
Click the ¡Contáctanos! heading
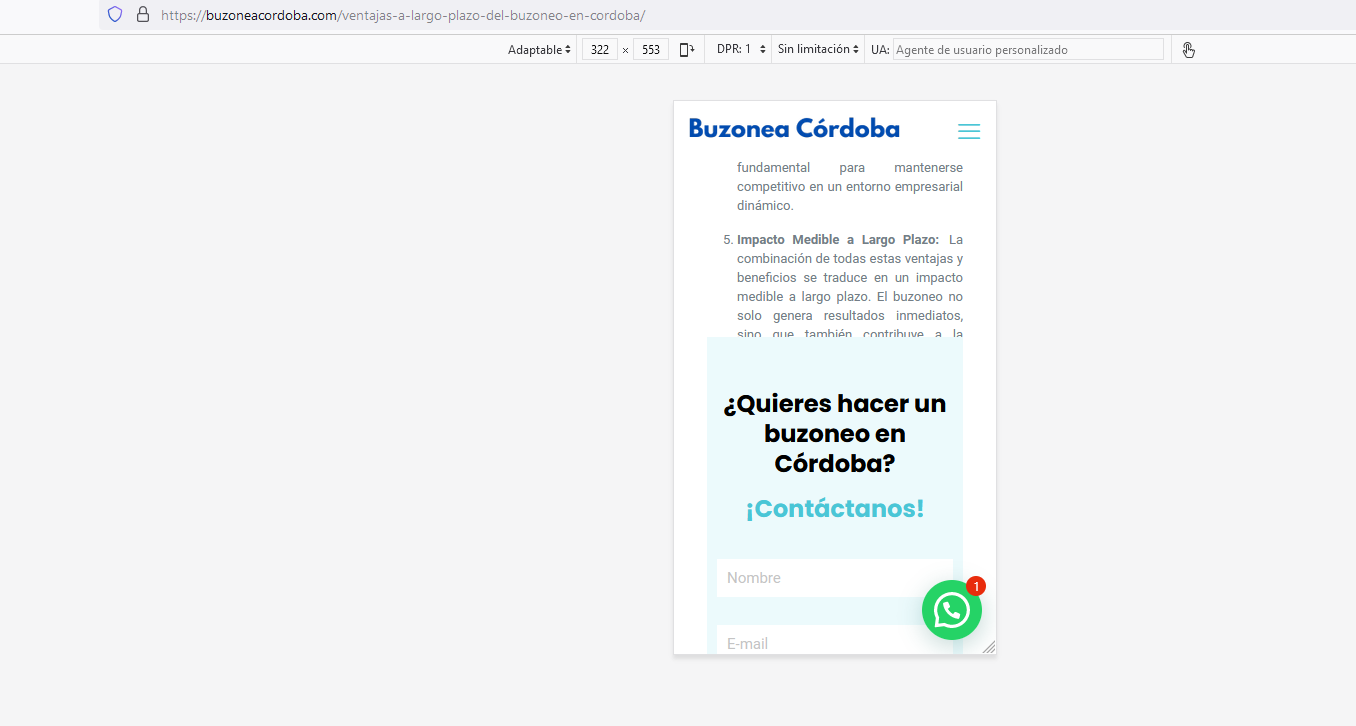[x=835, y=508]
